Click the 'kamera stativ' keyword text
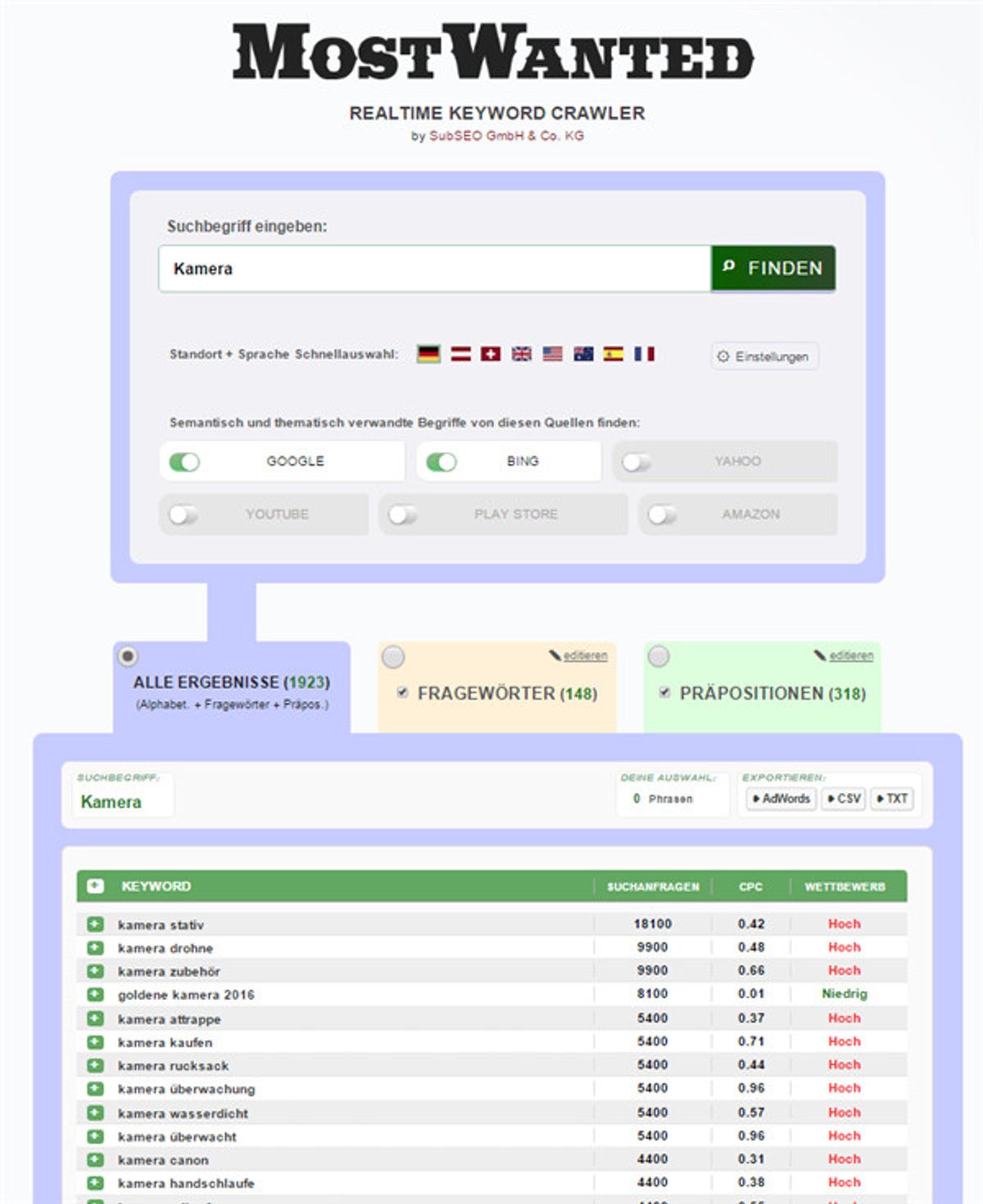Viewport: 983px width, 1204px height. click(x=161, y=925)
